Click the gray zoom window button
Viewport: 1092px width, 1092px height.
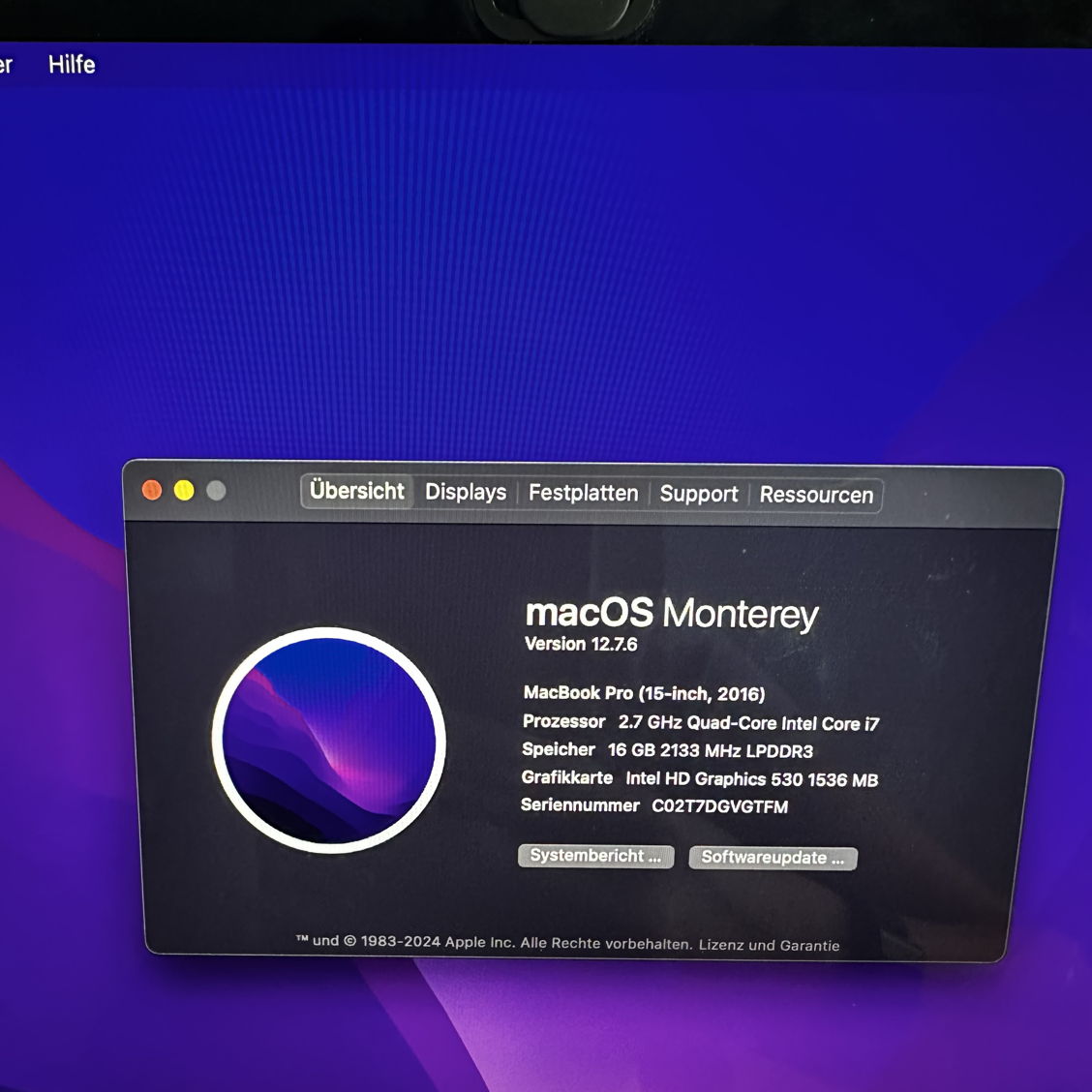pyautogui.click(x=216, y=491)
